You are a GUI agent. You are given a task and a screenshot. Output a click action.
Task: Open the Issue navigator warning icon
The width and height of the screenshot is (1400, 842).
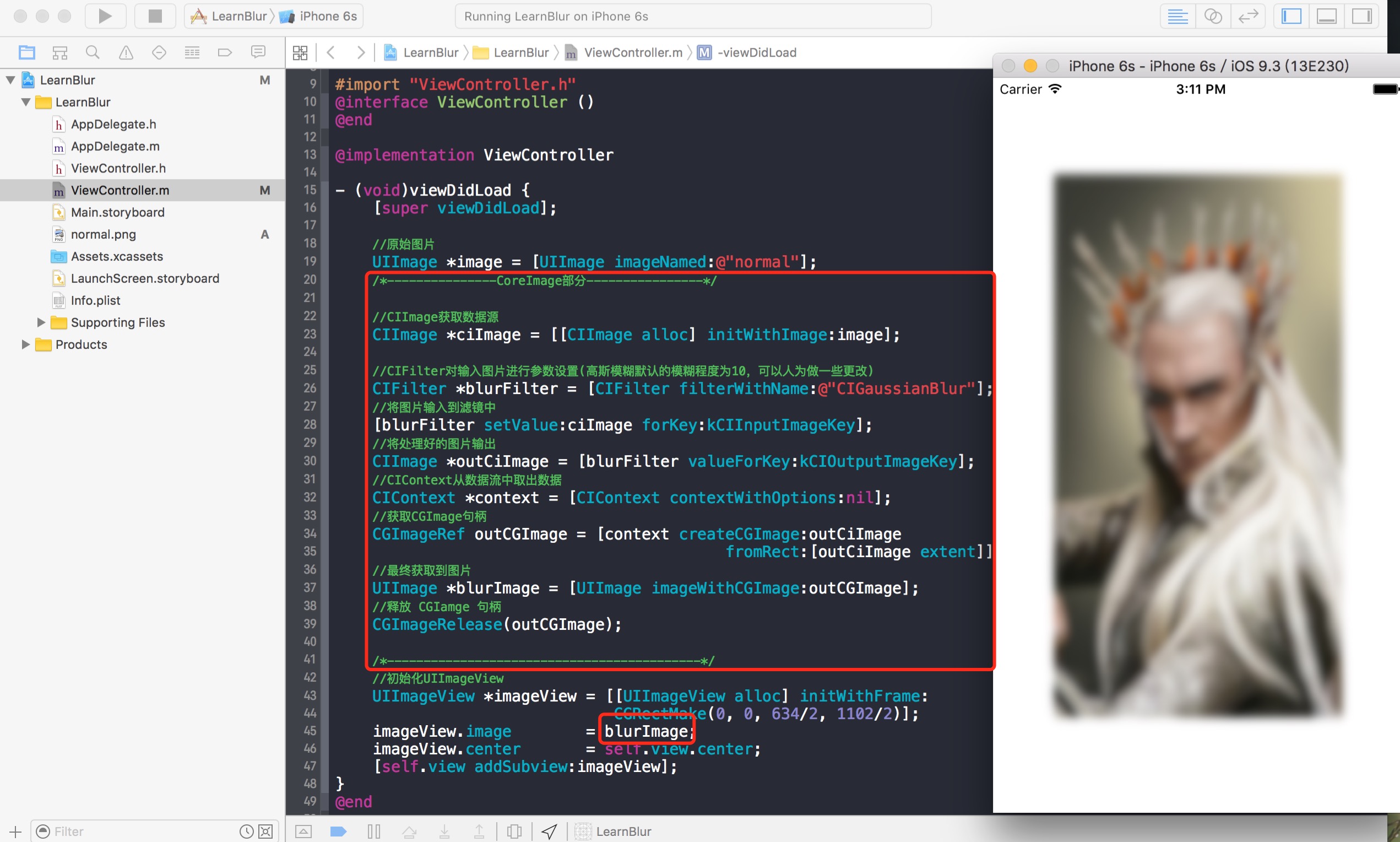pos(126,53)
